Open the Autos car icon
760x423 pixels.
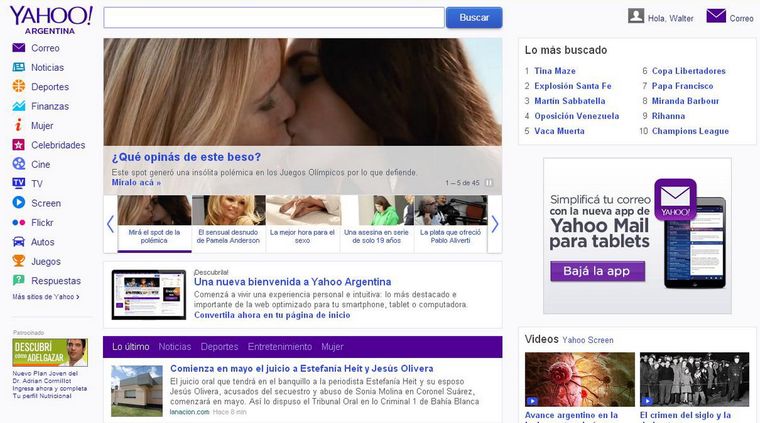click(x=18, y=241)
